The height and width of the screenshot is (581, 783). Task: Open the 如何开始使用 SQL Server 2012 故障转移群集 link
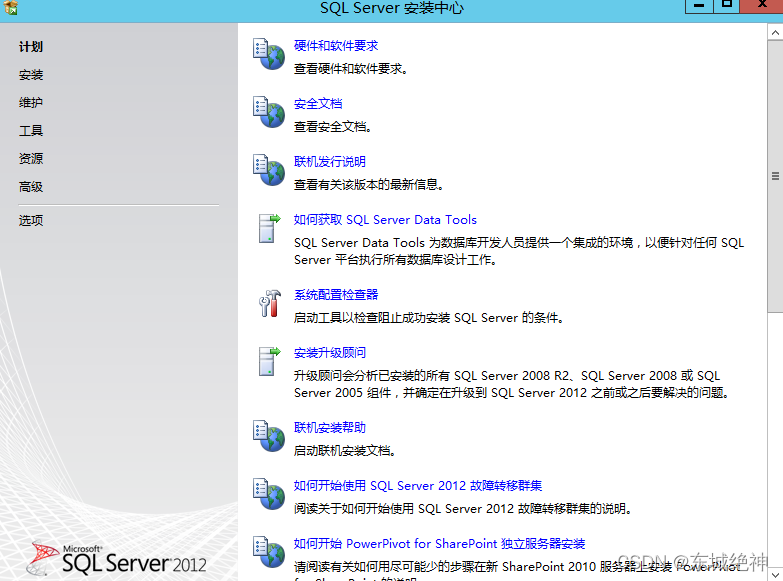coord(417,486)
